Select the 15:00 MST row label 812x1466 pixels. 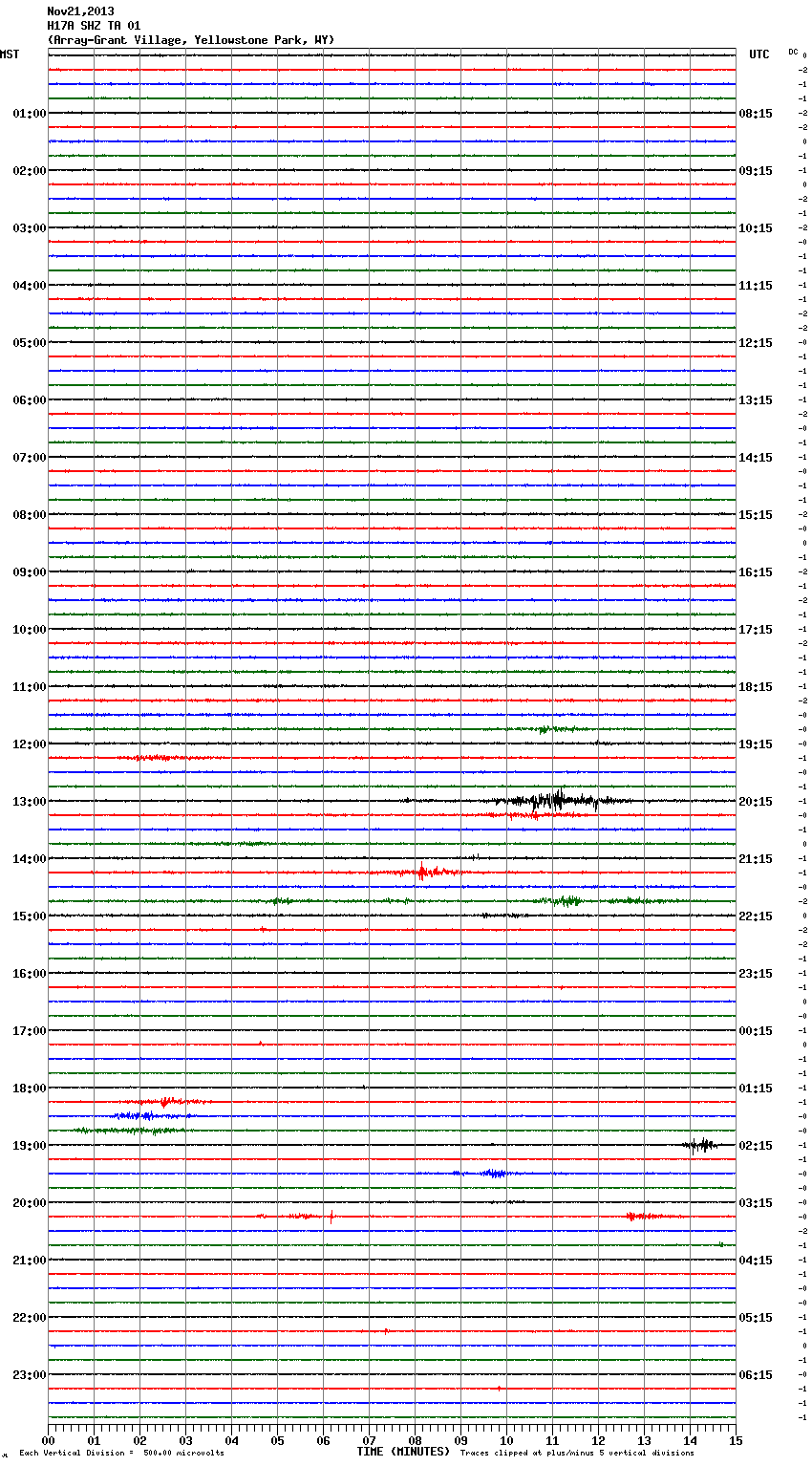click(29, 916)
